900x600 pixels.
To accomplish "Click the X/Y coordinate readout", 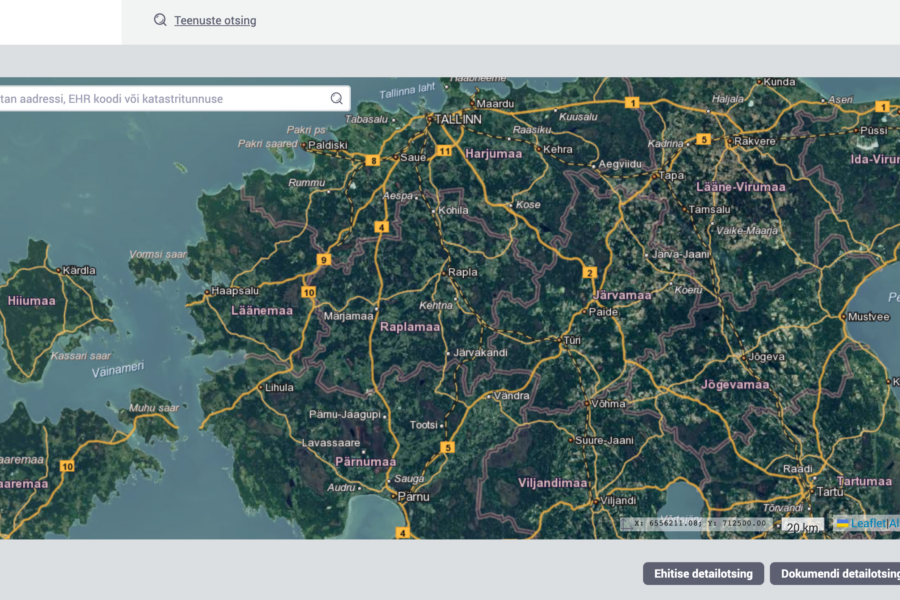I will point(699,523).
